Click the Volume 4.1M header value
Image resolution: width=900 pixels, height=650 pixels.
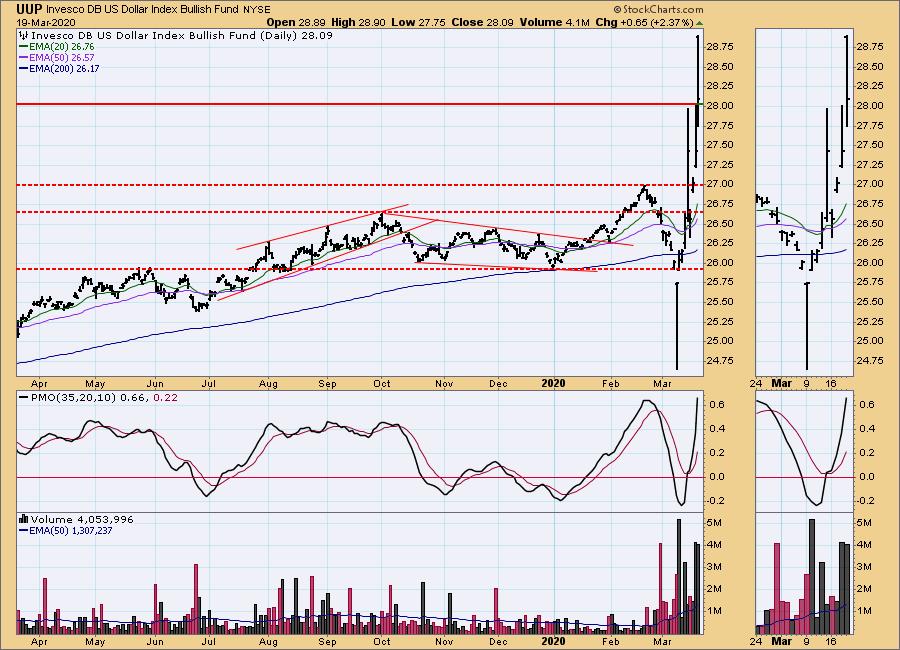(554, 22)
